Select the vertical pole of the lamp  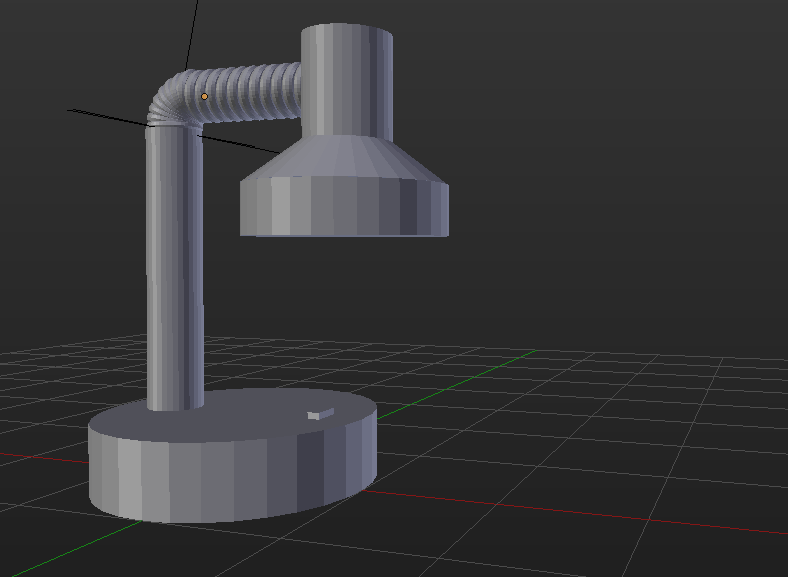[x=175, y=266]
